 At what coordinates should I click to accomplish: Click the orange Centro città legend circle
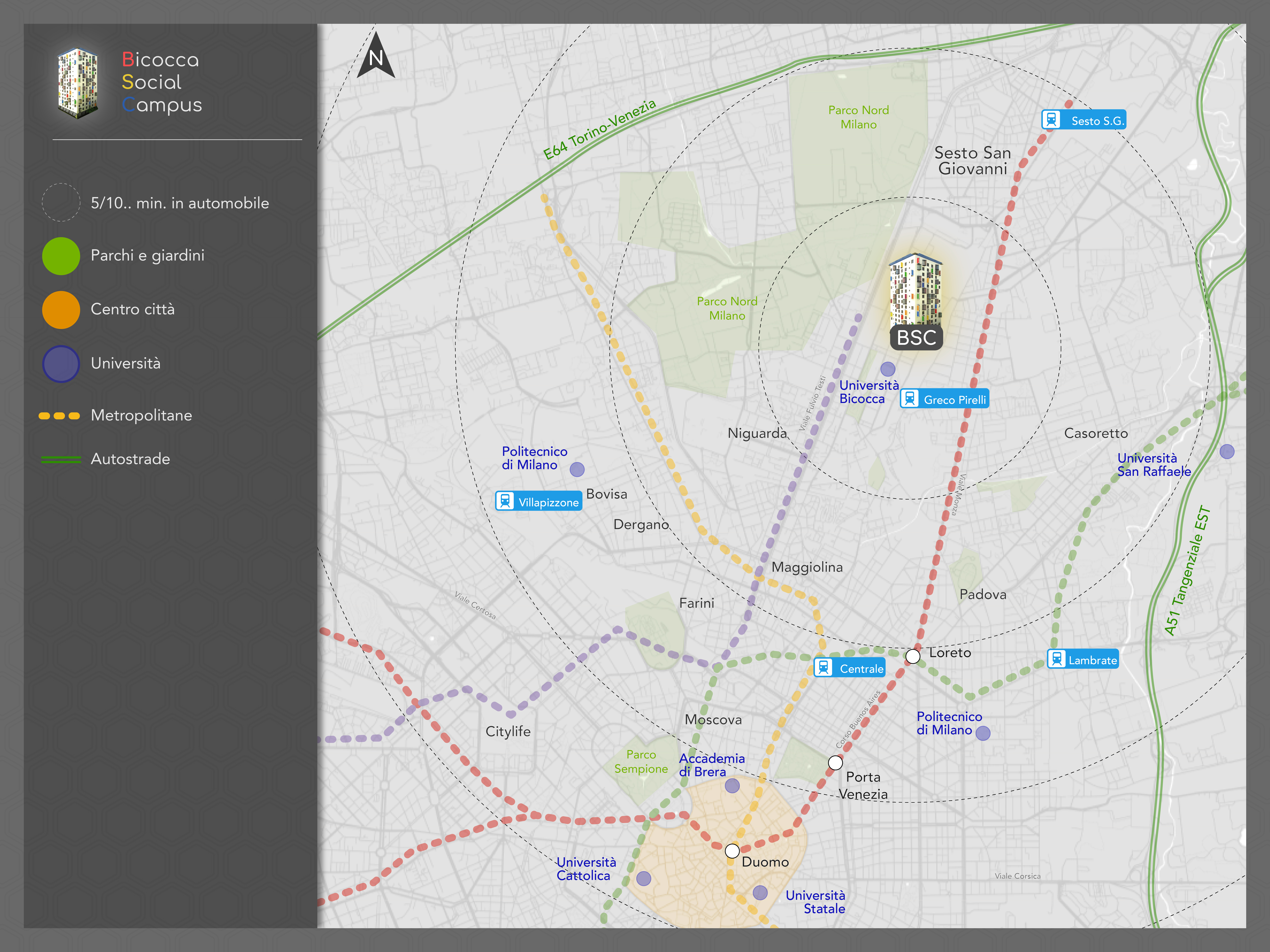[x=61, y=310]
